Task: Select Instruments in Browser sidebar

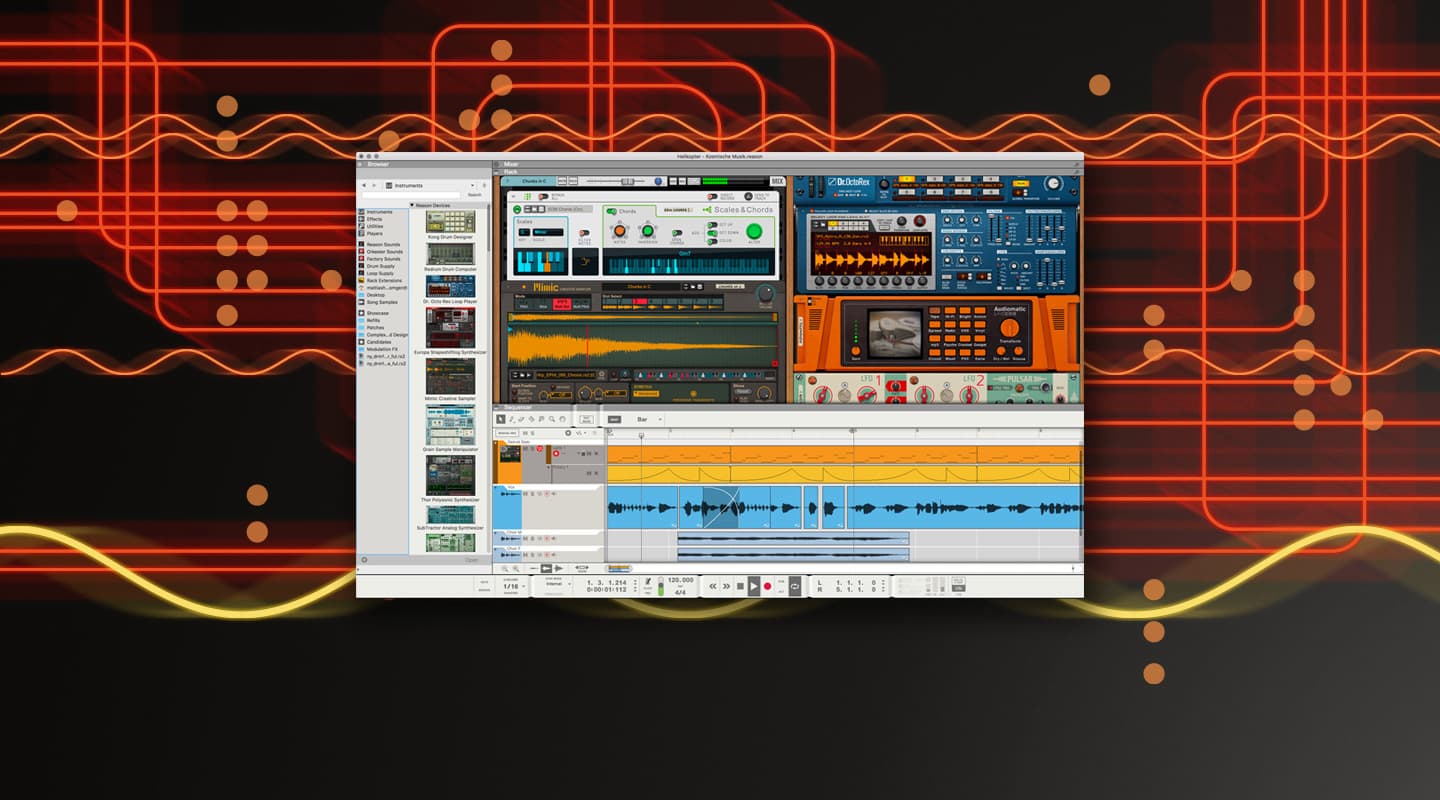Action: [x=379, y=212]
